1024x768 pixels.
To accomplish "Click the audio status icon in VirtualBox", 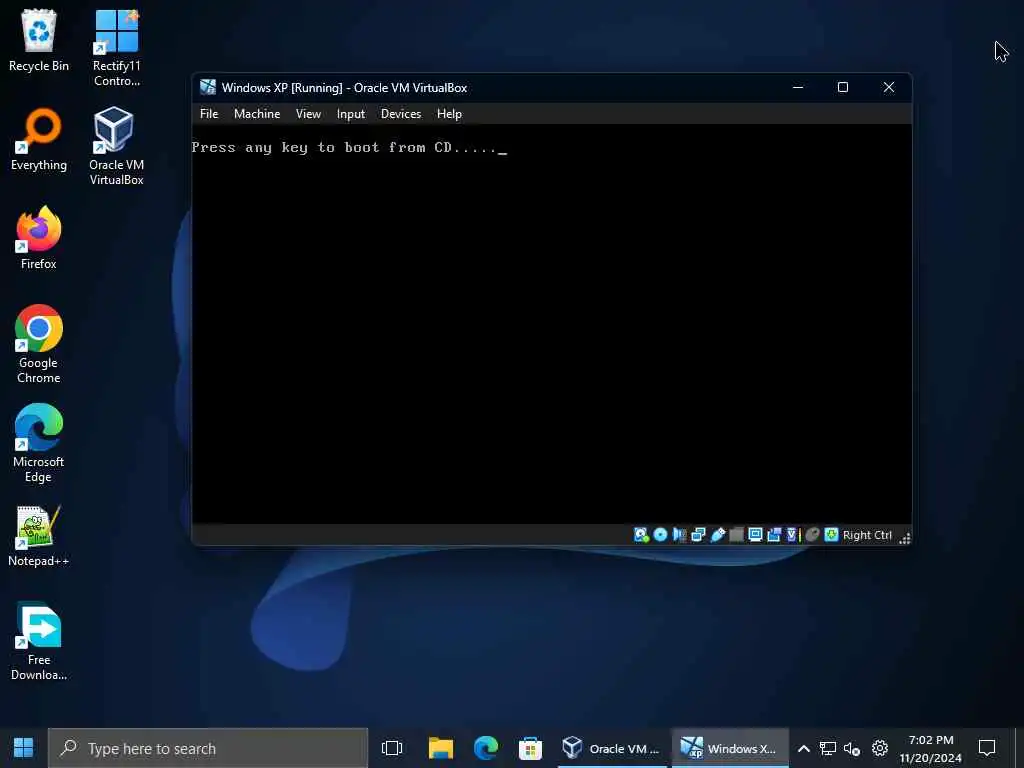I will [679, 535].
